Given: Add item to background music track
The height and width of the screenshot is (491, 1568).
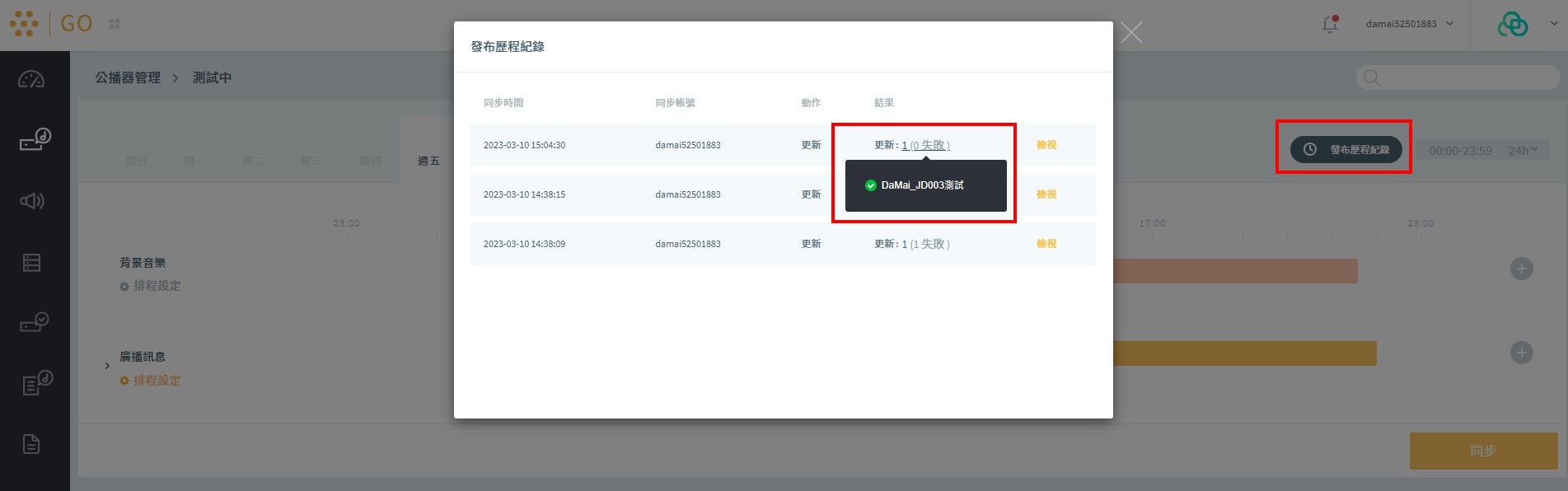Looking at the screenshot, I should pos(1521,269).
